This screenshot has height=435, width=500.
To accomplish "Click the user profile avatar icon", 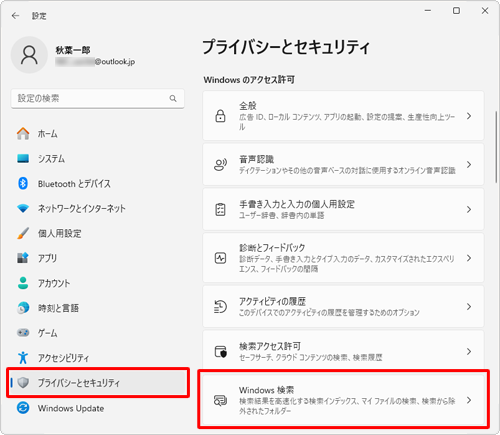I will (29, 55).
